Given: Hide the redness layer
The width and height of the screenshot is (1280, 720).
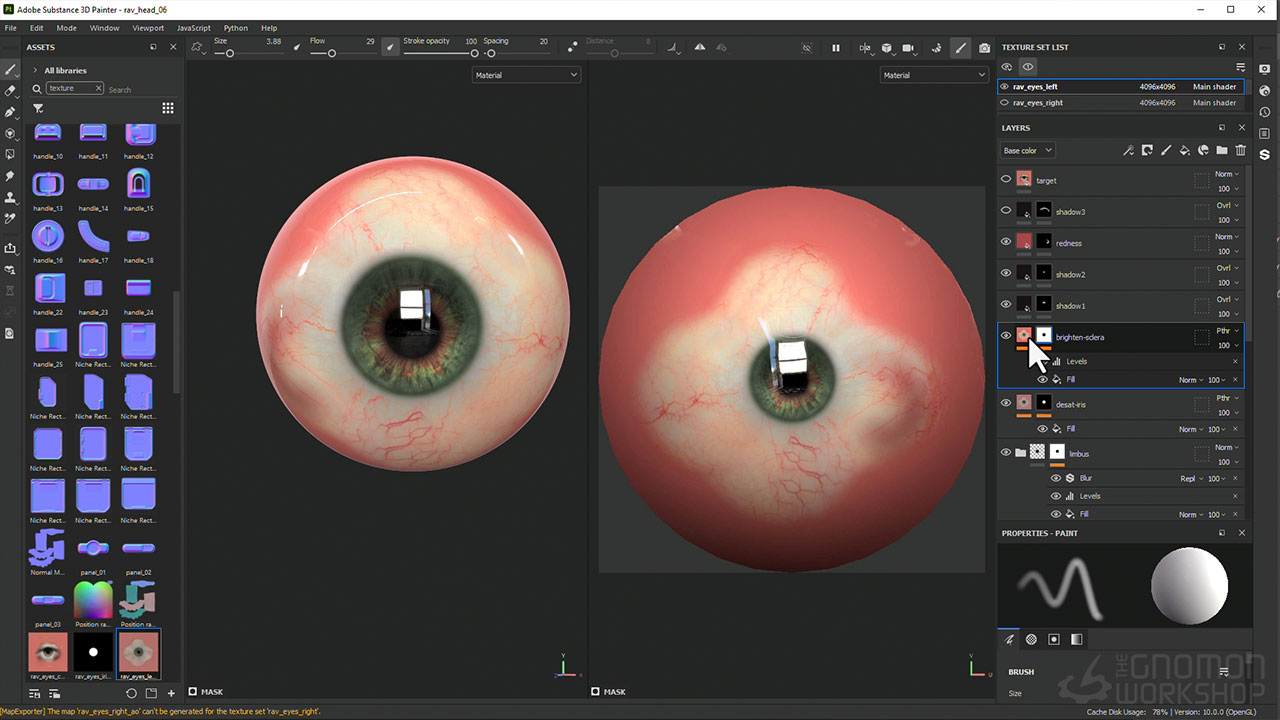Looking at the screenshot, I should click(x=1006, y=242).
